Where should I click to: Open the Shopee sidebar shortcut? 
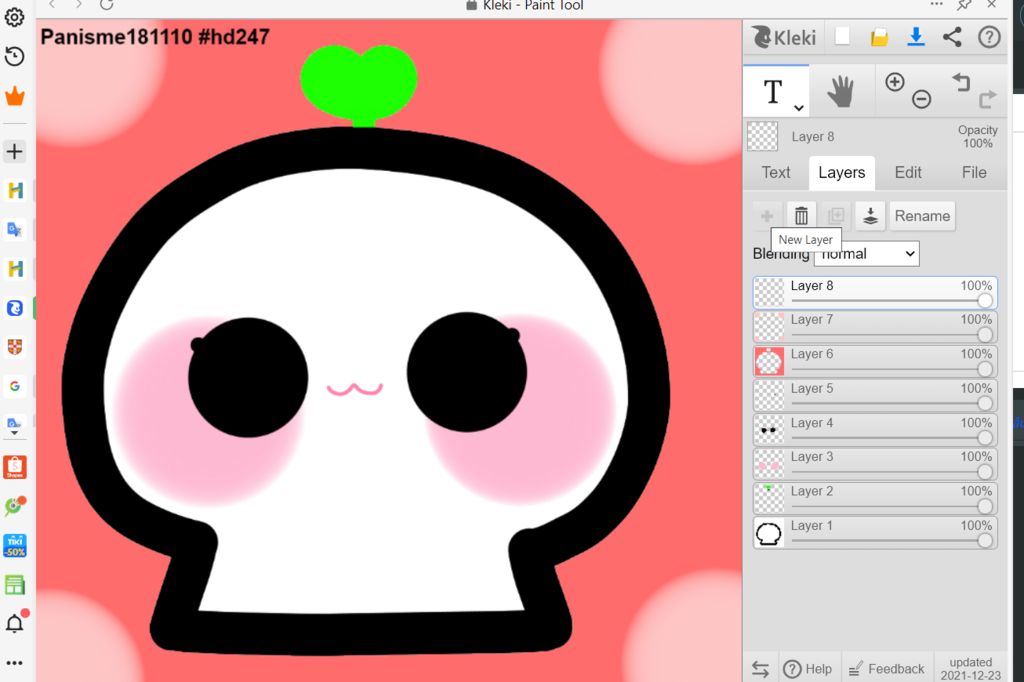point(14,467)
